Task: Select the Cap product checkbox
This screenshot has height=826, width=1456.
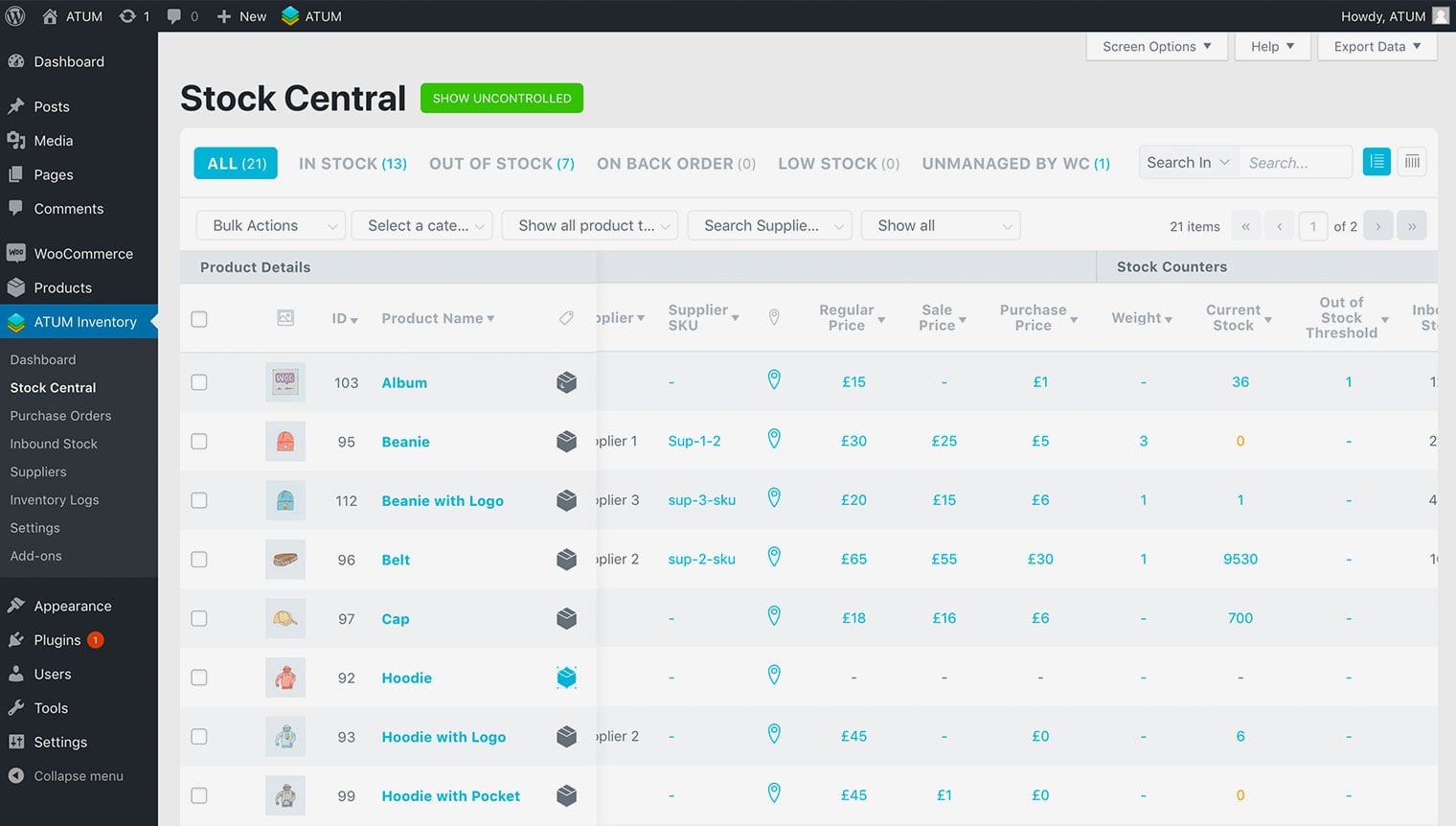Action: tap(199, 619)
